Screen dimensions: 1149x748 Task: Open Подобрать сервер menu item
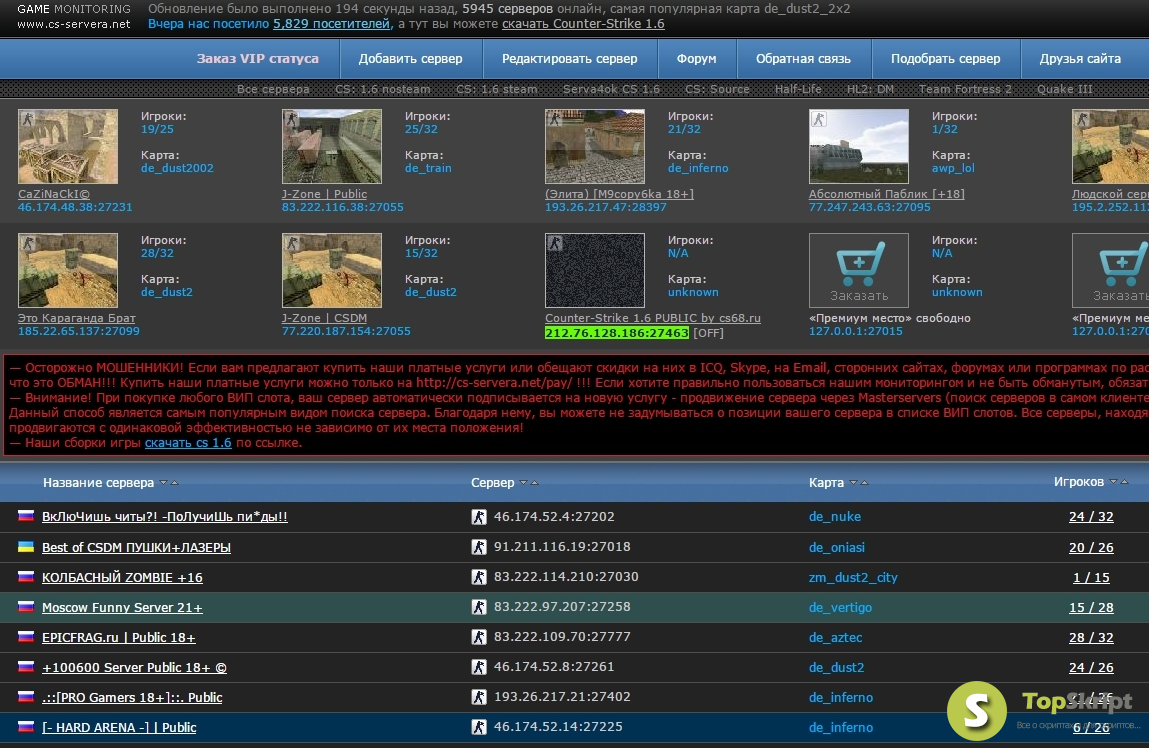pyautogui.click(x=945, y=59)
